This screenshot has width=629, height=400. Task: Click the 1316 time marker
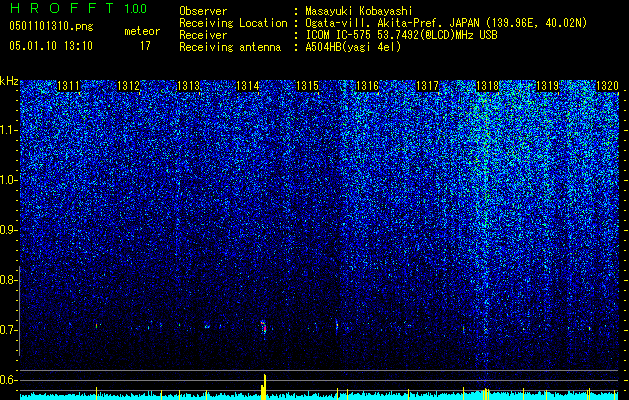367,86
